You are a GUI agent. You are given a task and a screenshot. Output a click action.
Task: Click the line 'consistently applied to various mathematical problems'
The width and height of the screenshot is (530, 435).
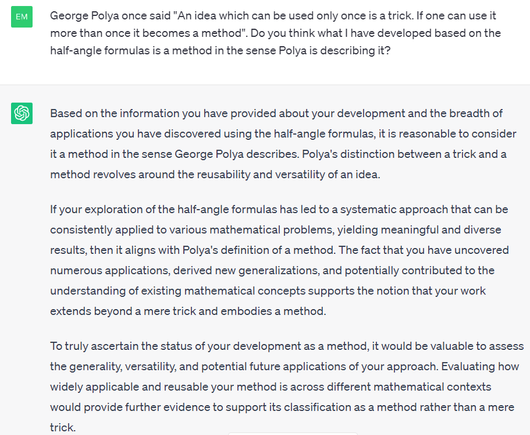(275, 230)
